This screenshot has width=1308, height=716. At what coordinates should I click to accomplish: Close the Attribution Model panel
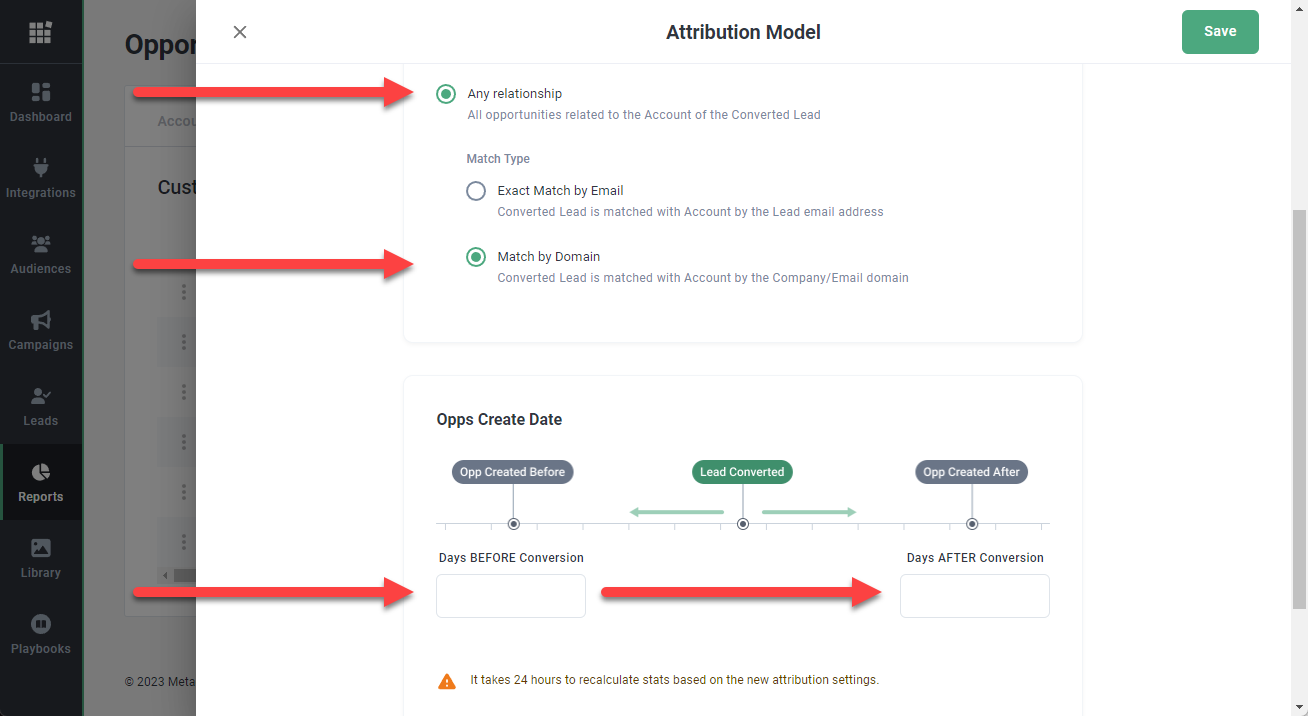[240, 32]
